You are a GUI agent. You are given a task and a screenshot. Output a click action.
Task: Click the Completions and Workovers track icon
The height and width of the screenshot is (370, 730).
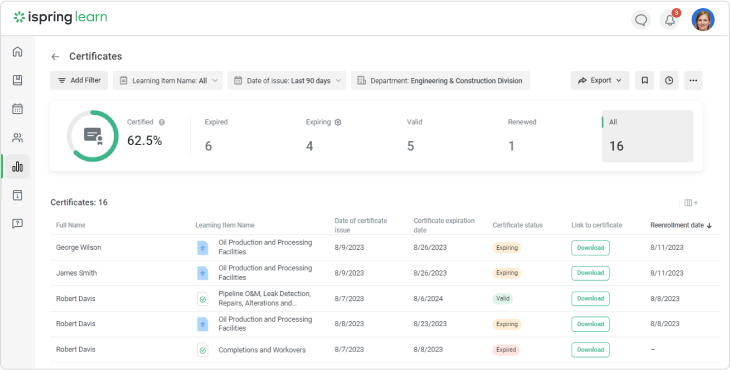click(x=203, y=350)
